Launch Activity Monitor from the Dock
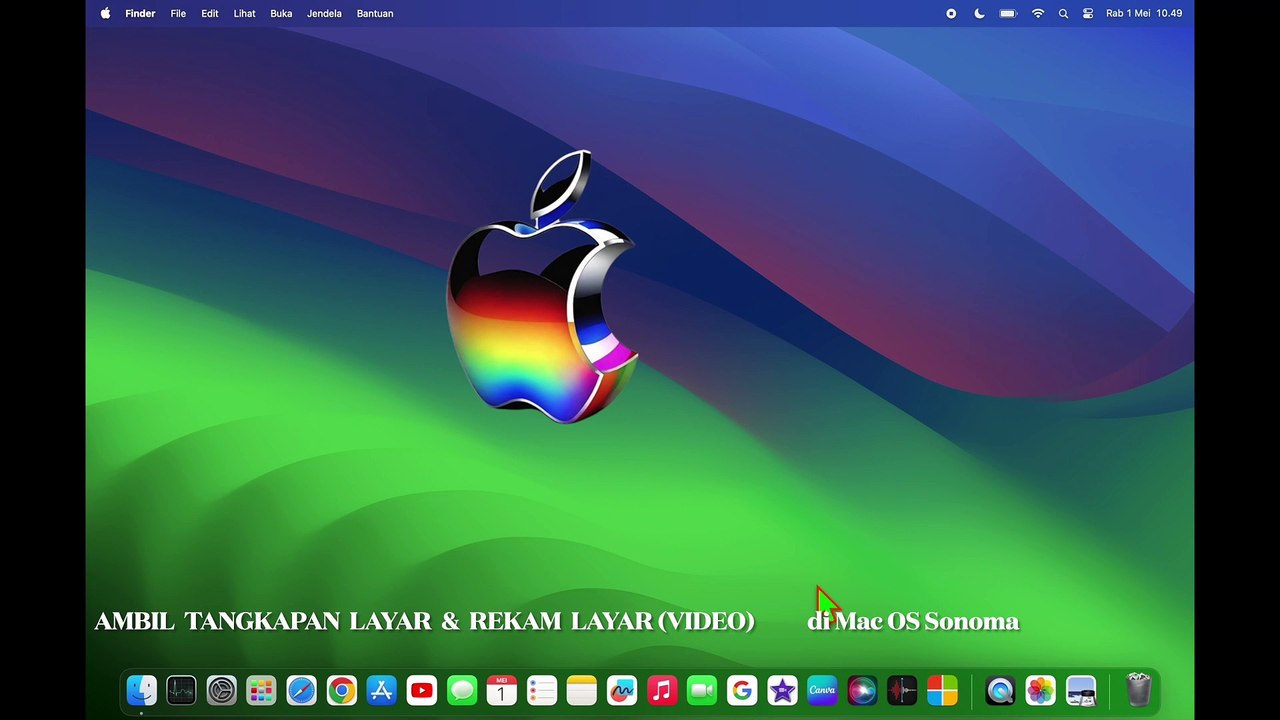 (x=181, y=690)
